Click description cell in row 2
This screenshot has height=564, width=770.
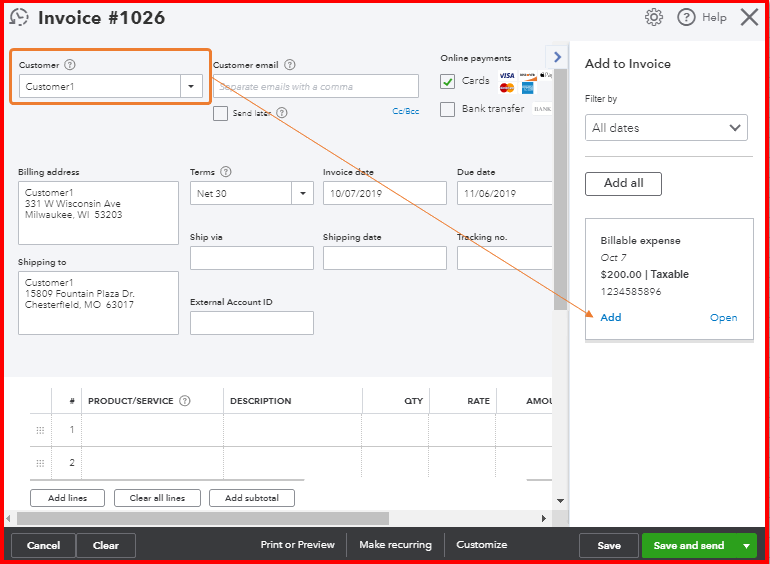coord(293,463)
